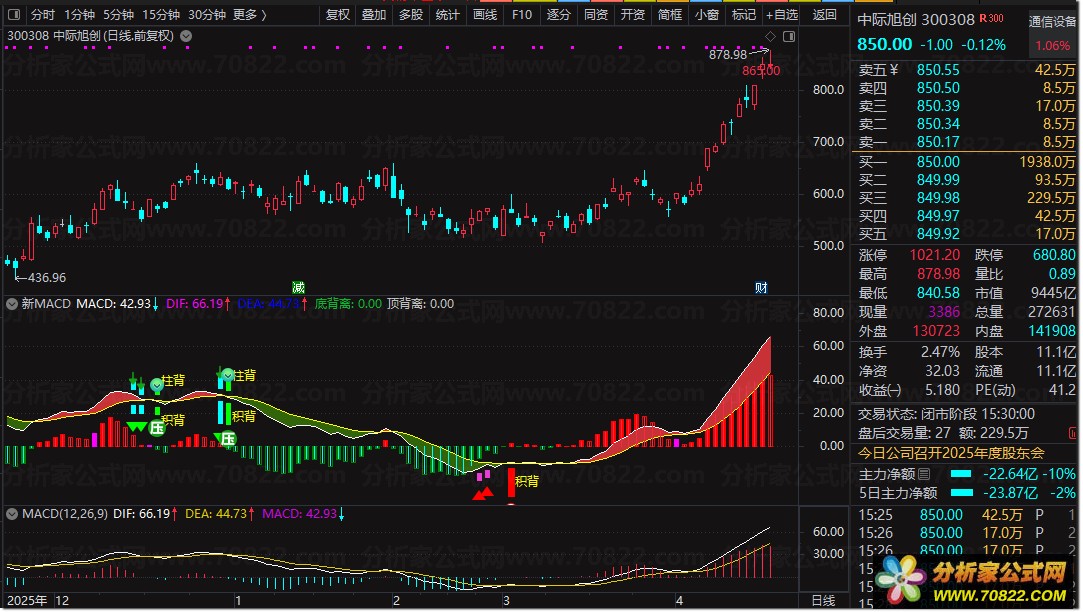Toggle the right panel icon above chart
The image size is (1083, 612).
(788, 35)
